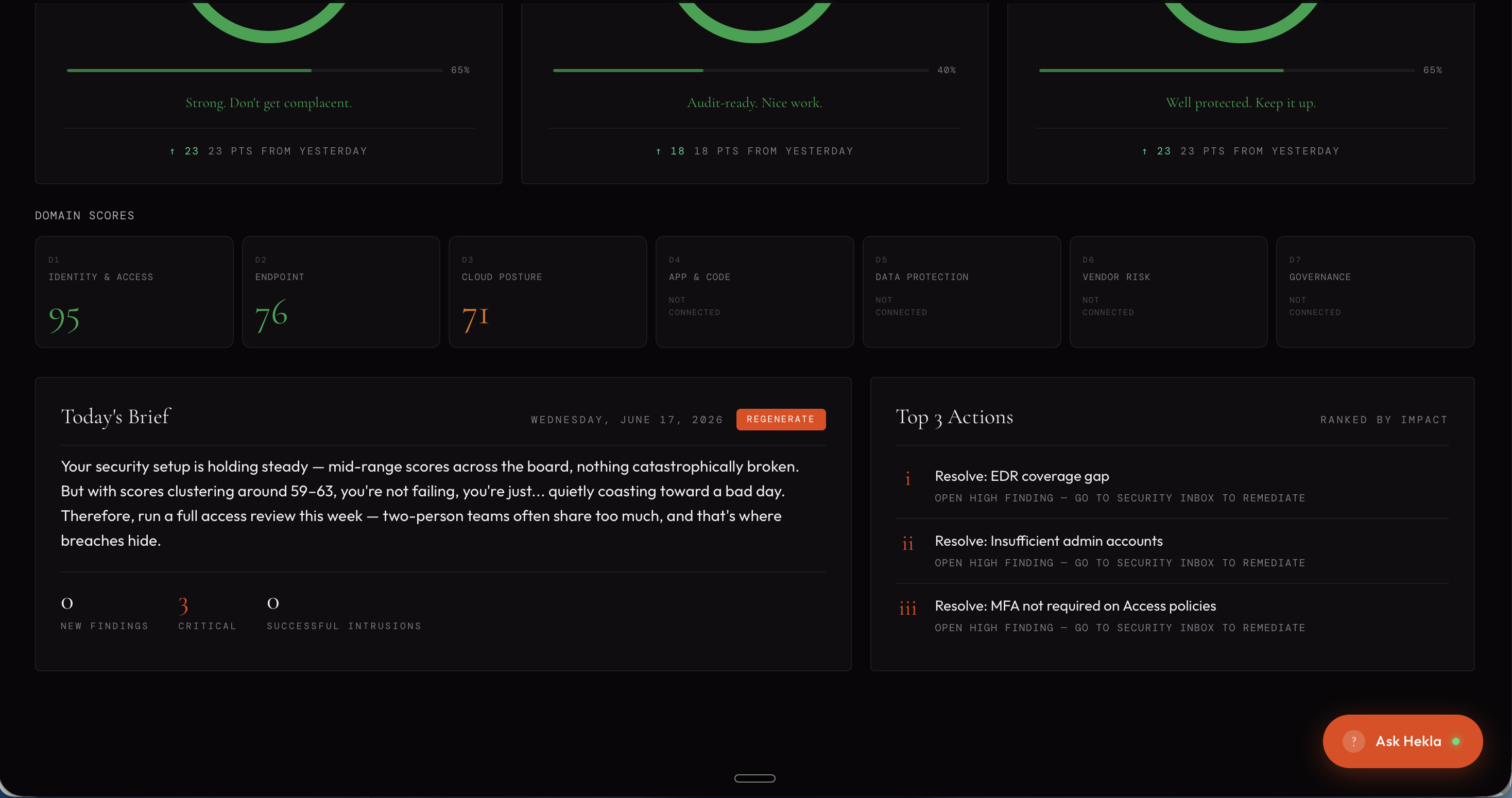Click the question mark icon in Ask Hekla
The height and width of the screenshot is (798, 1512).
point(1353,741)
